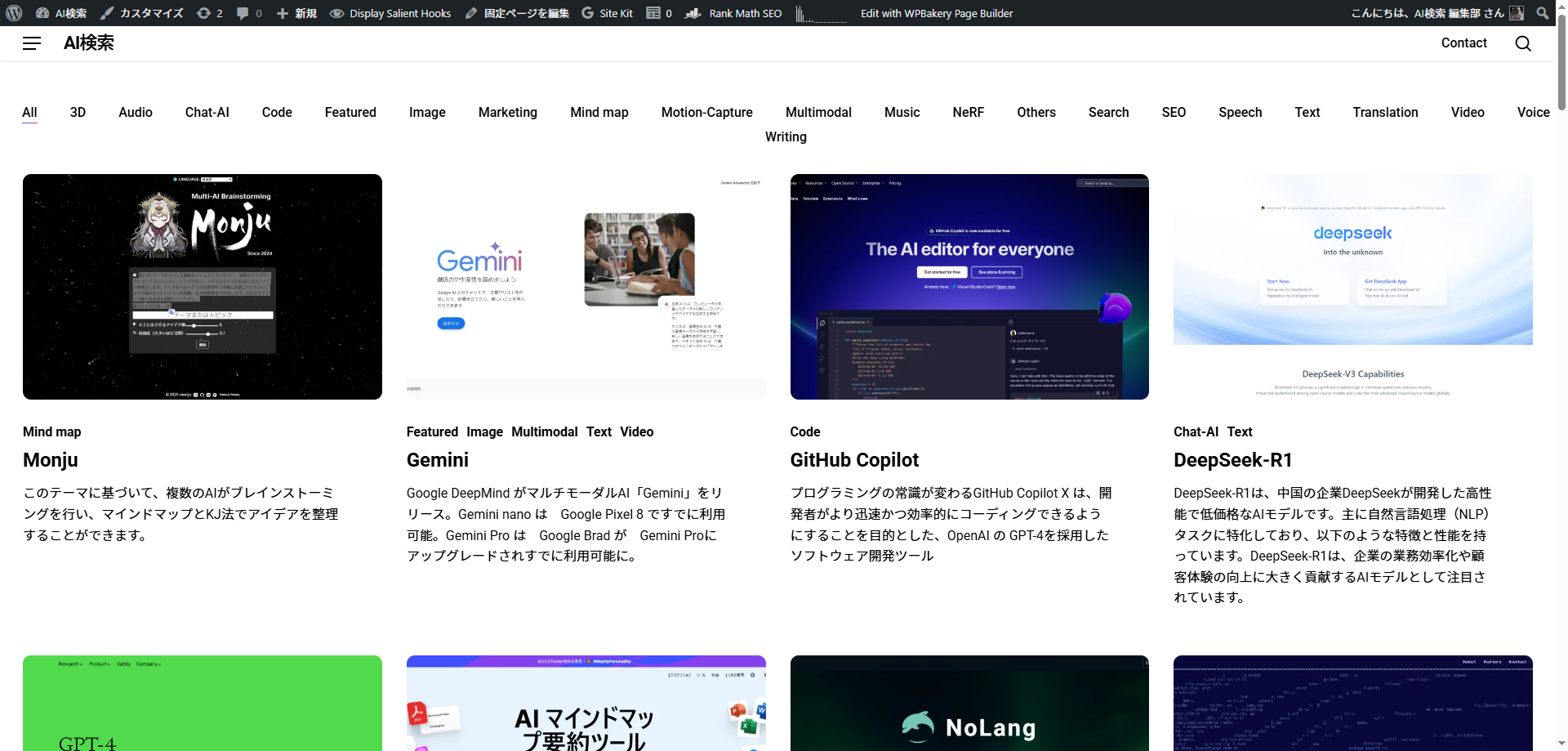Filter by the Writing category
The width and height of the screenshot is (1568, 751).
[786, 136]
